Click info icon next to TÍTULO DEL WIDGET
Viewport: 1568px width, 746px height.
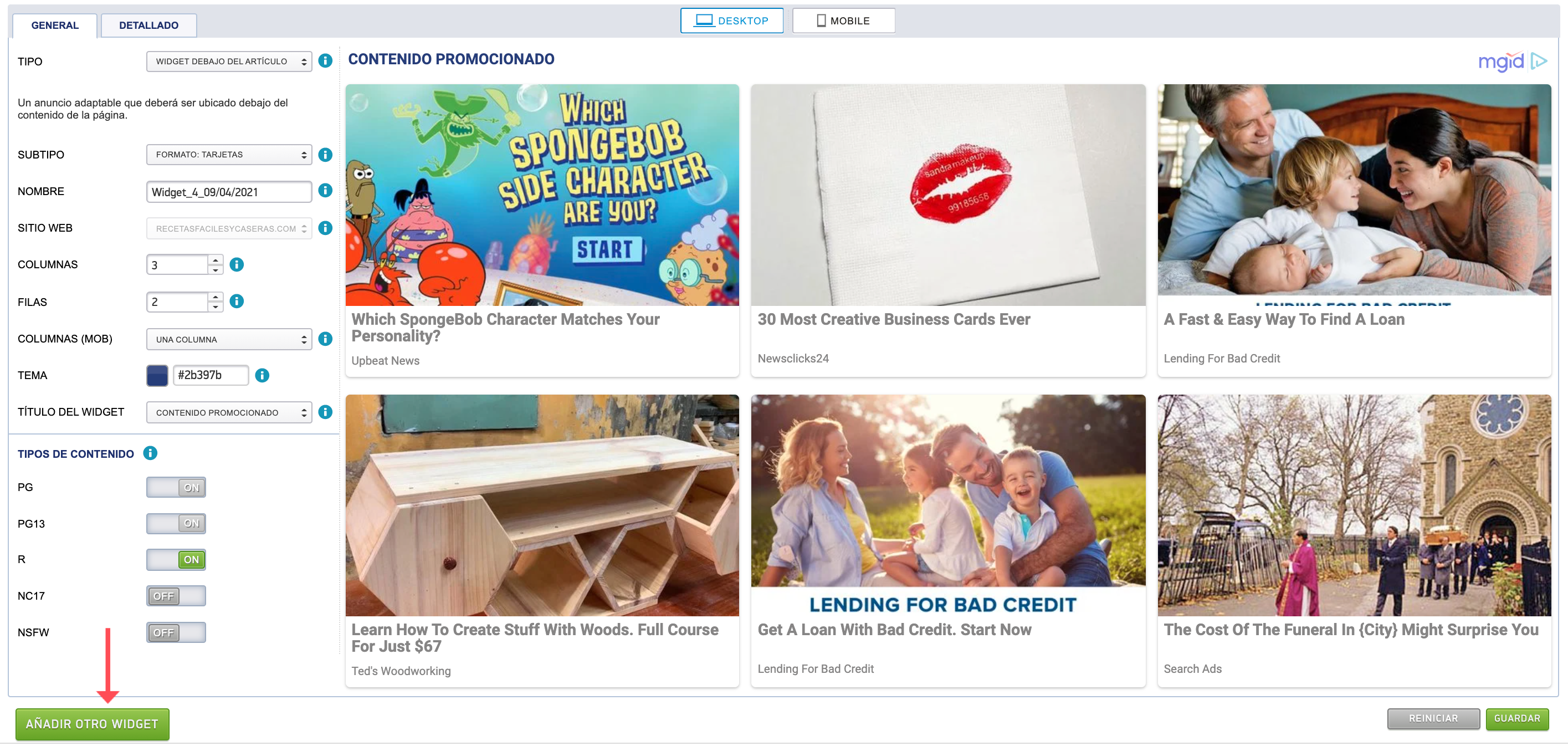(325, 412)
